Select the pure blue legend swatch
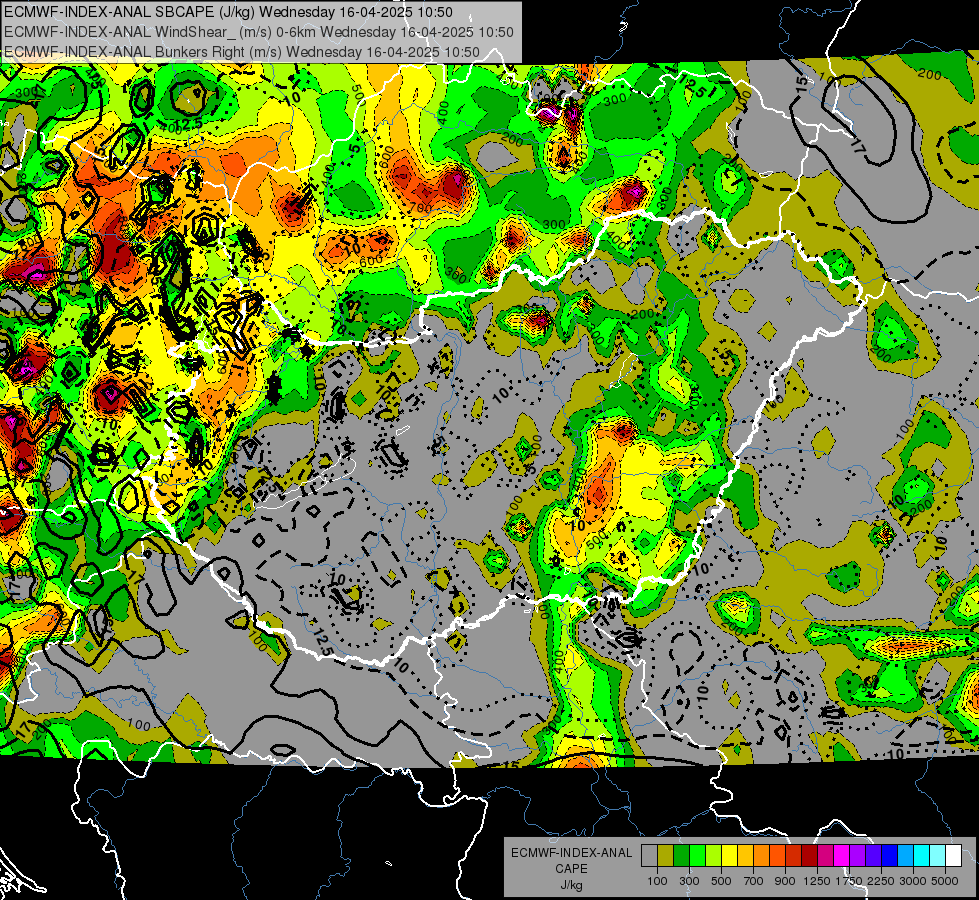 pyautogui.click(x=889, y=856)
